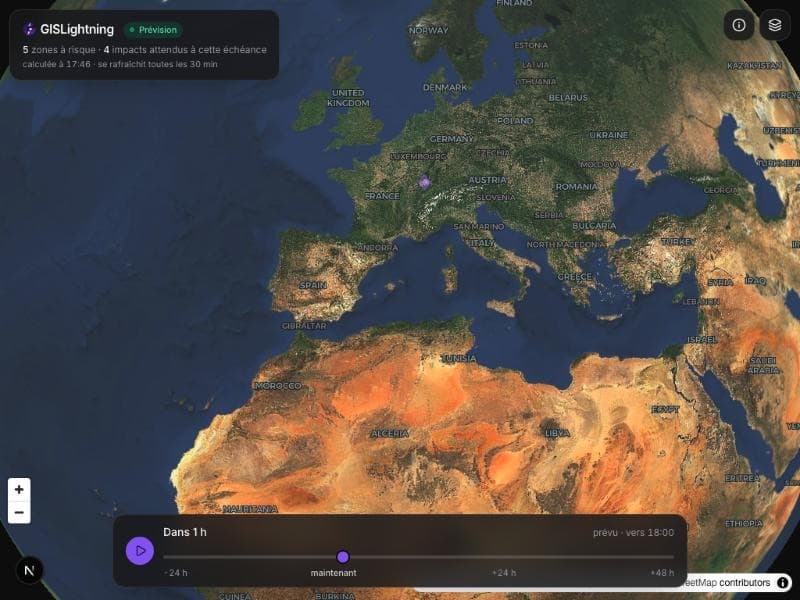The width and height of the screenshot is (800, 600).
Task: Click the GISLightning lightning logo
Action: coord(29,29)
